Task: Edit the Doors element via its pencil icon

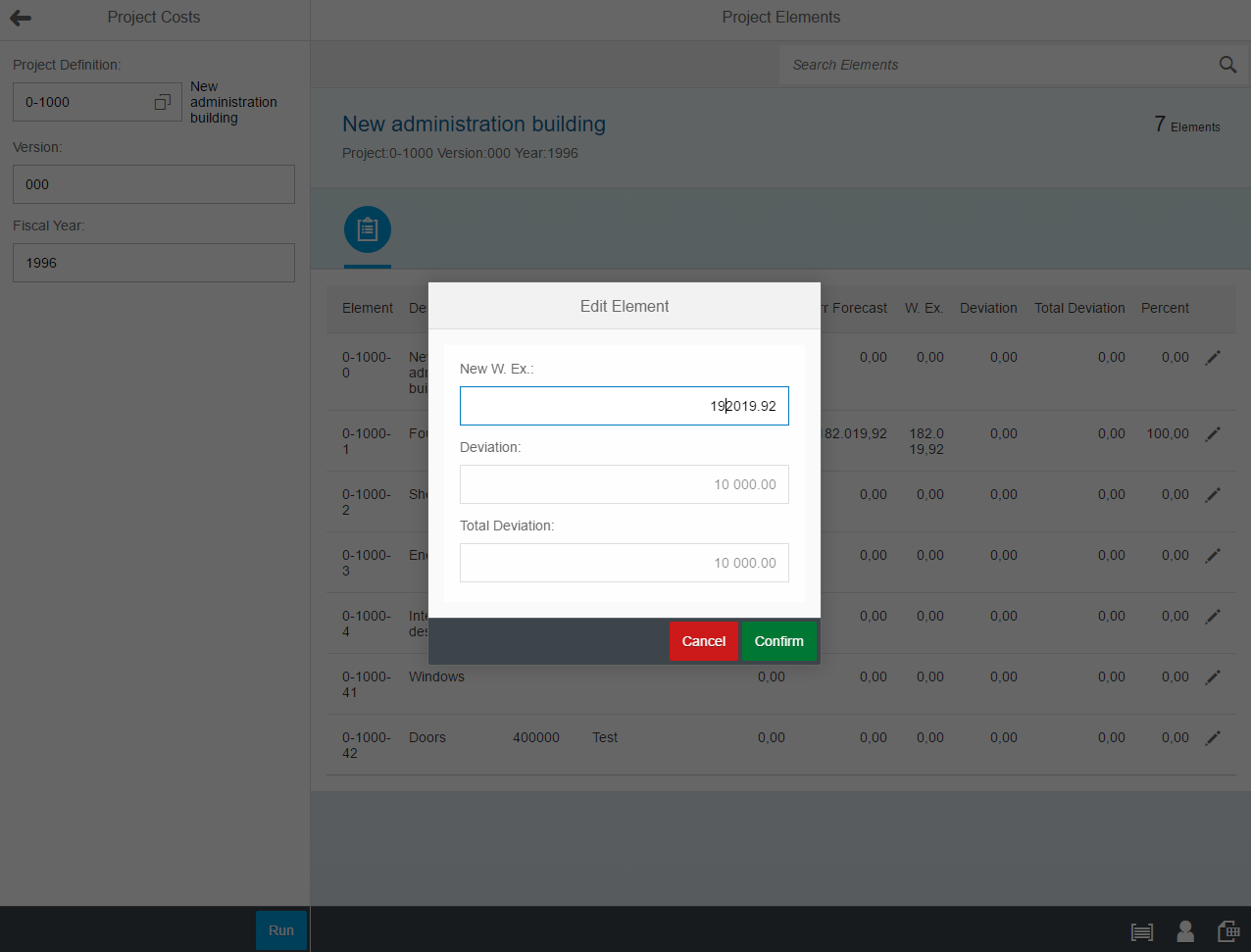Action: [1213, 737]
